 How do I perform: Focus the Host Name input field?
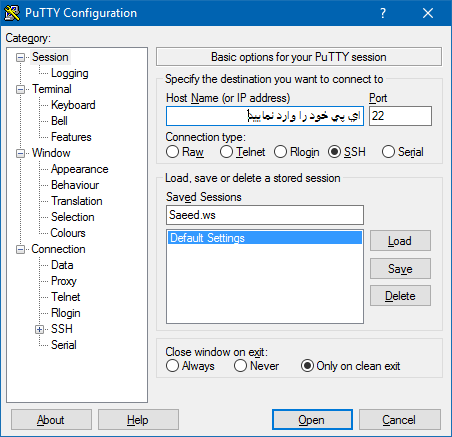tap(265, 116)
